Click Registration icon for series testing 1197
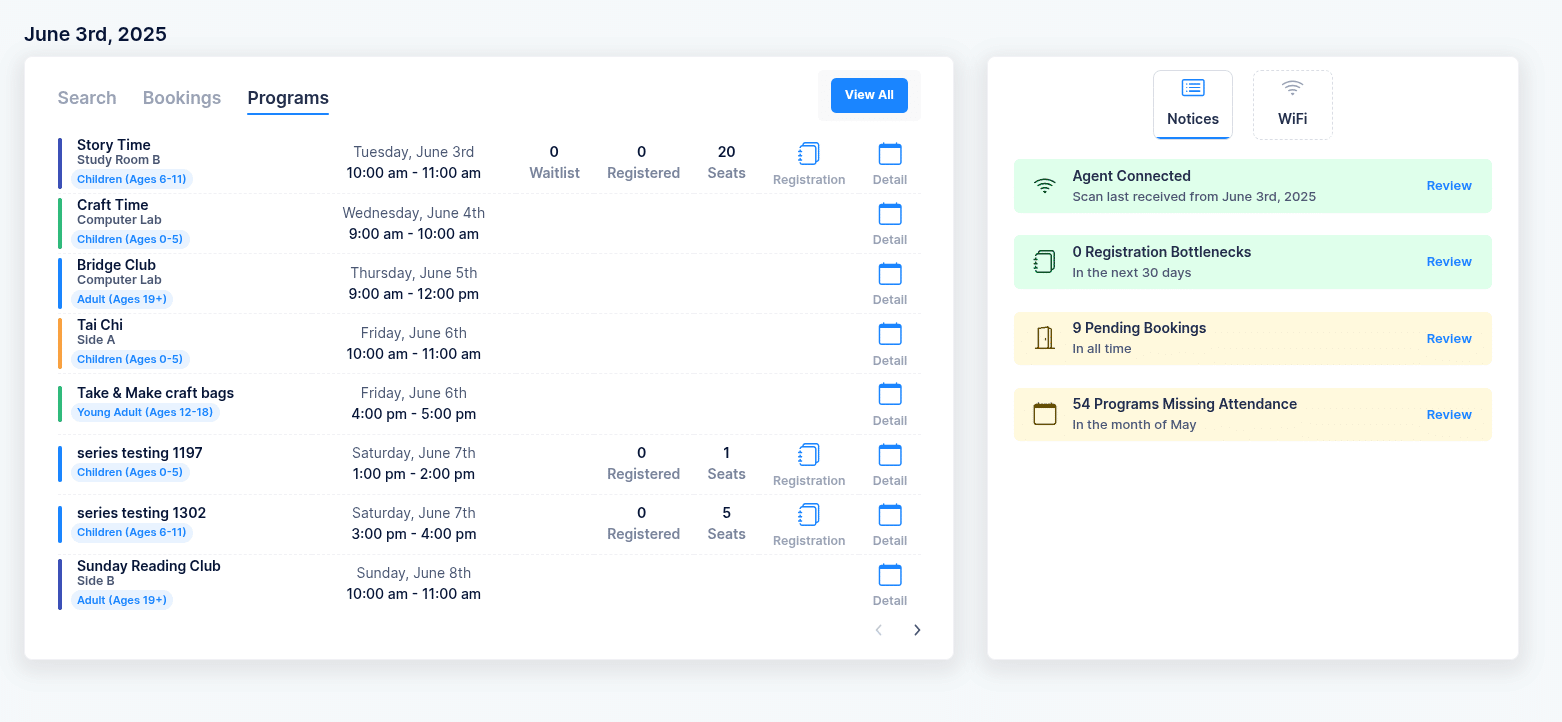1562x722 pixels. point(809,454)
